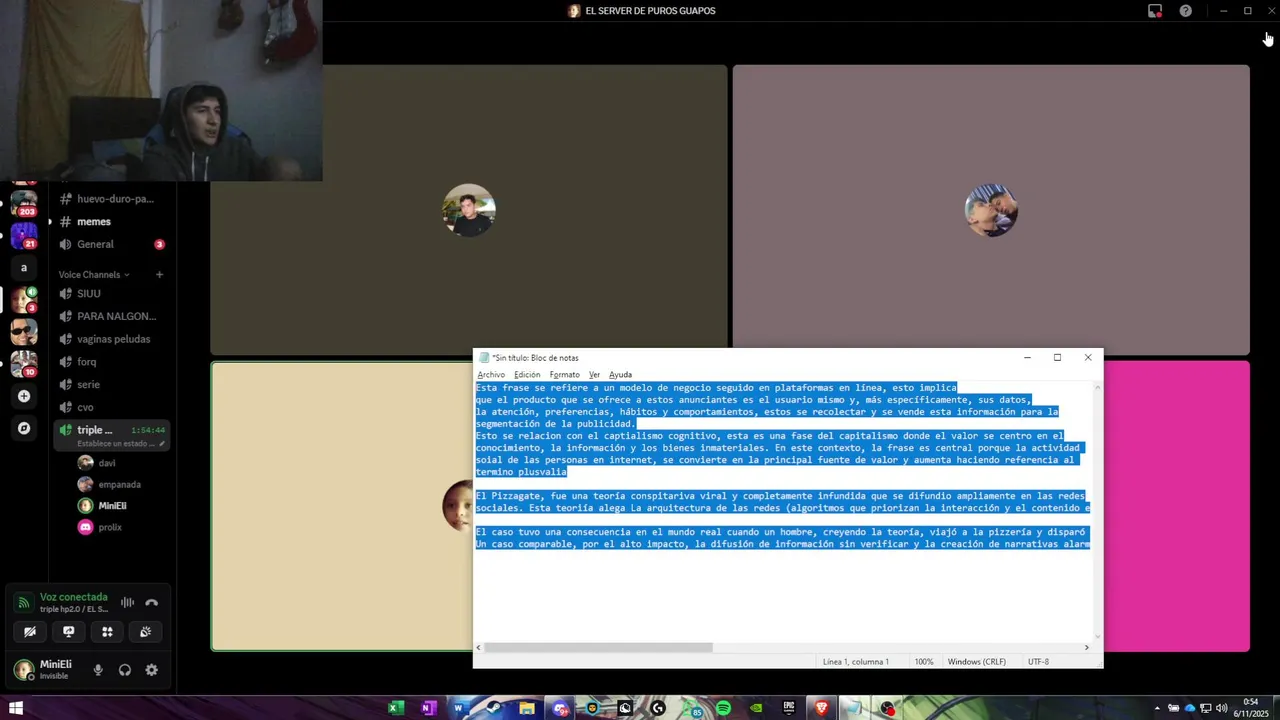Open Ver menu in Notepad
The width and height of the screenshot is (1280, 720).
594,375
